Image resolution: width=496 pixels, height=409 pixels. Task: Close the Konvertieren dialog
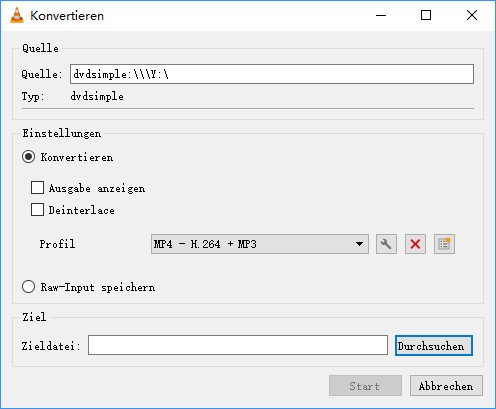tap(472, 15)
